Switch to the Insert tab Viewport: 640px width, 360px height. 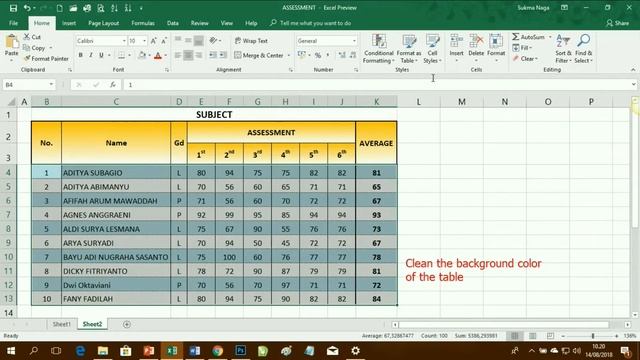[69, 23]
